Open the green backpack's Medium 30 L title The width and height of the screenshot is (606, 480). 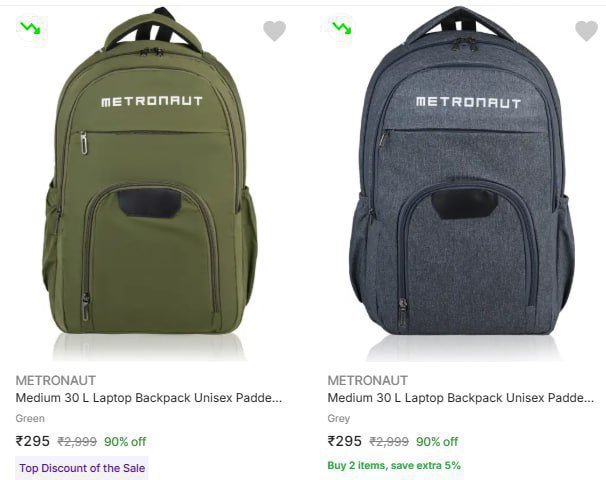pos(148,398)
